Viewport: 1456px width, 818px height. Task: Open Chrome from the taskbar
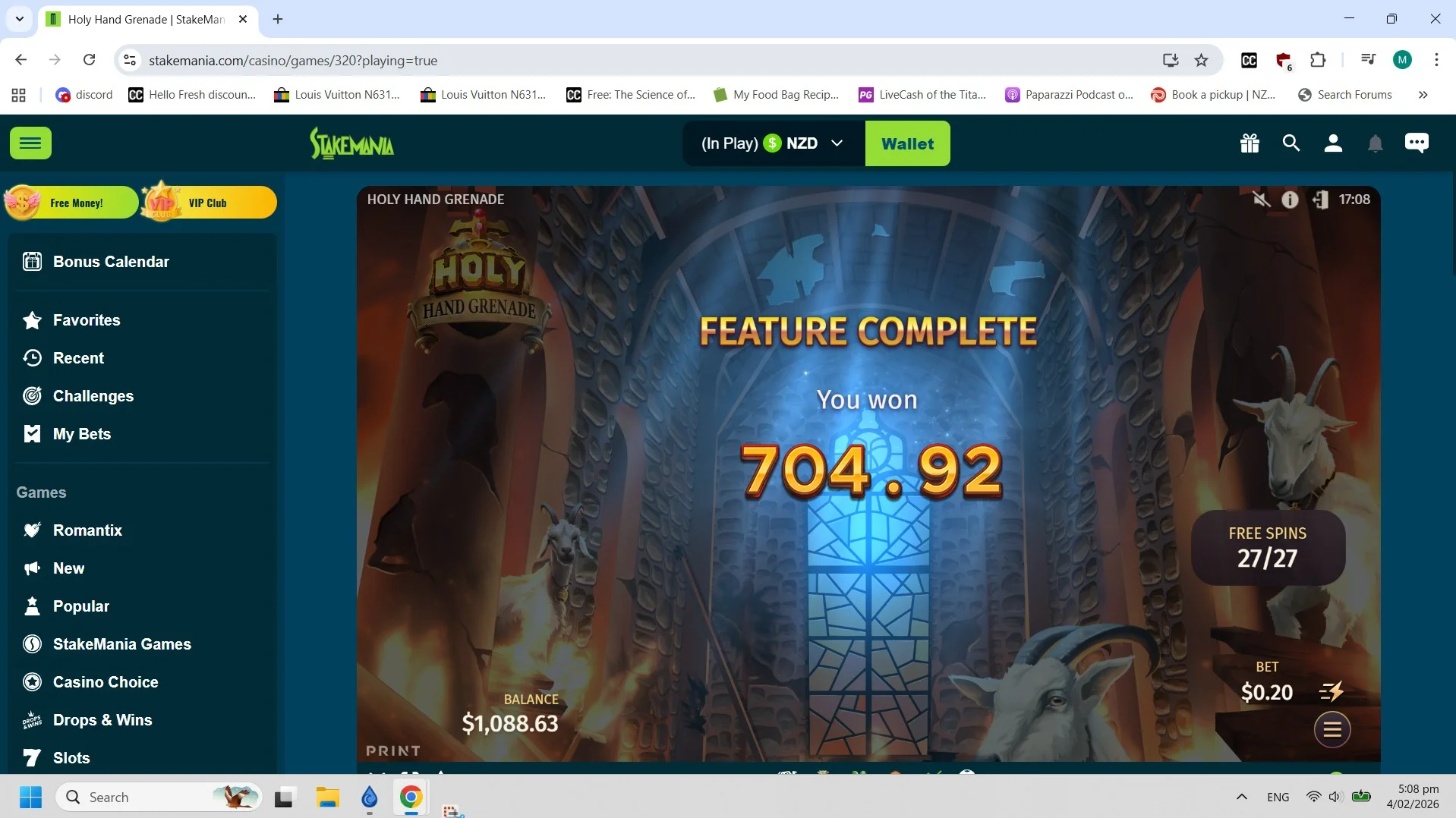[x=411, y=797]
